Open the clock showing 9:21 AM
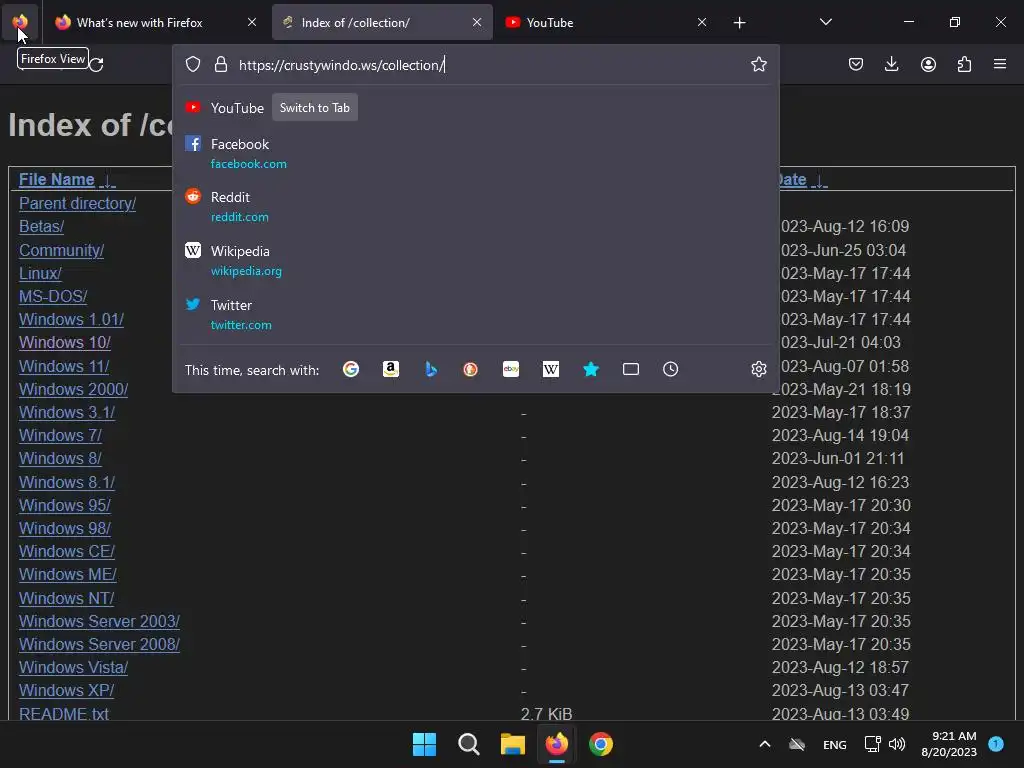1024x768 pixels. tap(949, 744)
